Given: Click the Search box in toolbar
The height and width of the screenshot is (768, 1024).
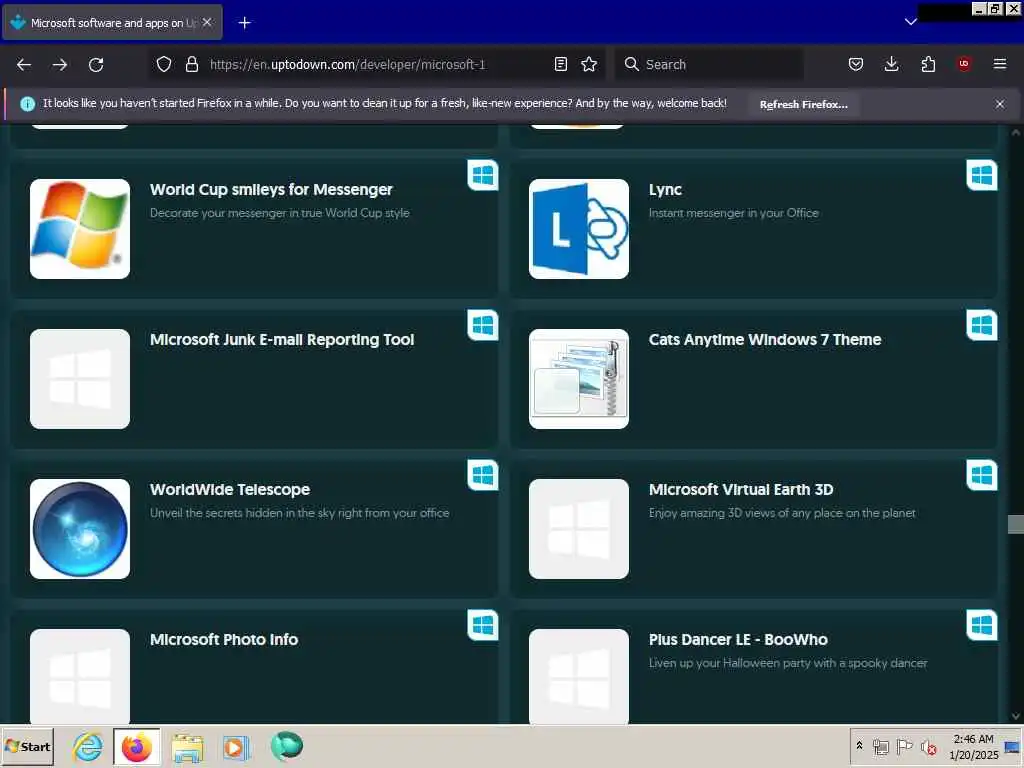Looking at the screenshot, I should coord(710,64).
